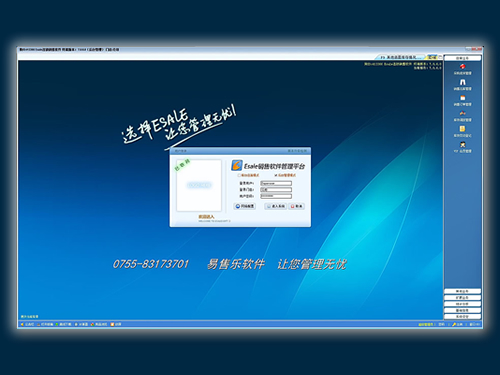This screenshot has width=500, height=375.
Task: Switch to the F9 tab at top
Action: [400, 57]
